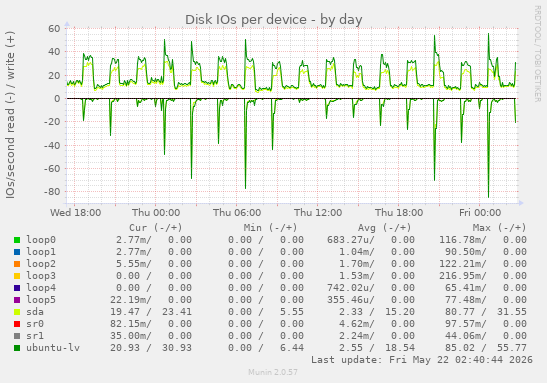Click the sda max read value 80.77
Viewport: 547px width, 383px height.
coord(460,312)
